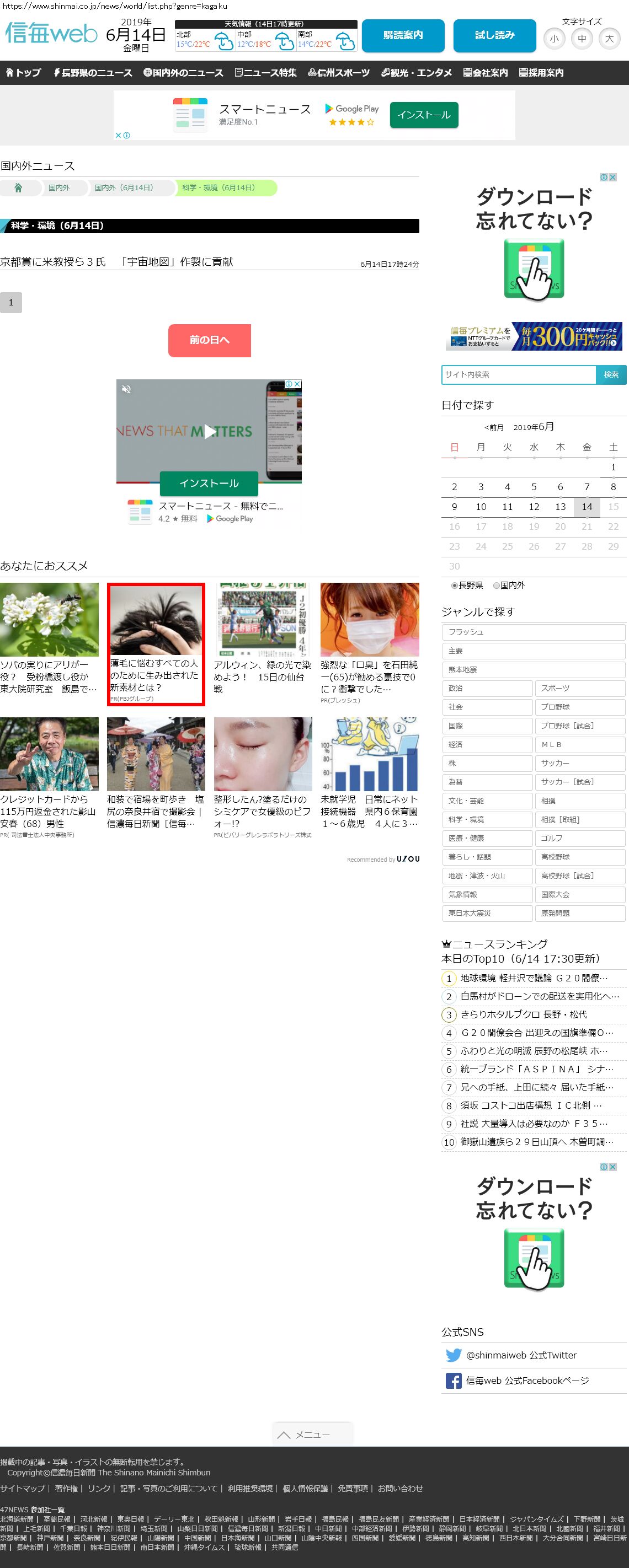The image size is (629, 1568).
Task: Click the Facebook icon
Action: pyautogui.click(x=454, y=1381)
